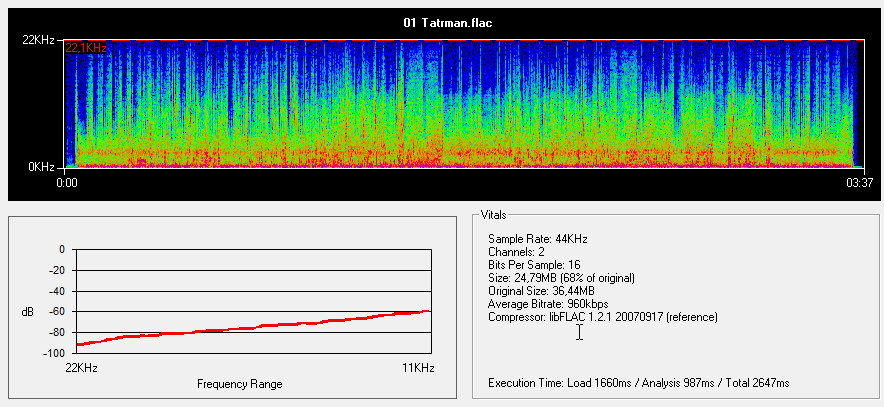
Task: Click the file title 01 Tatman.flac
Action: [442, 22]
